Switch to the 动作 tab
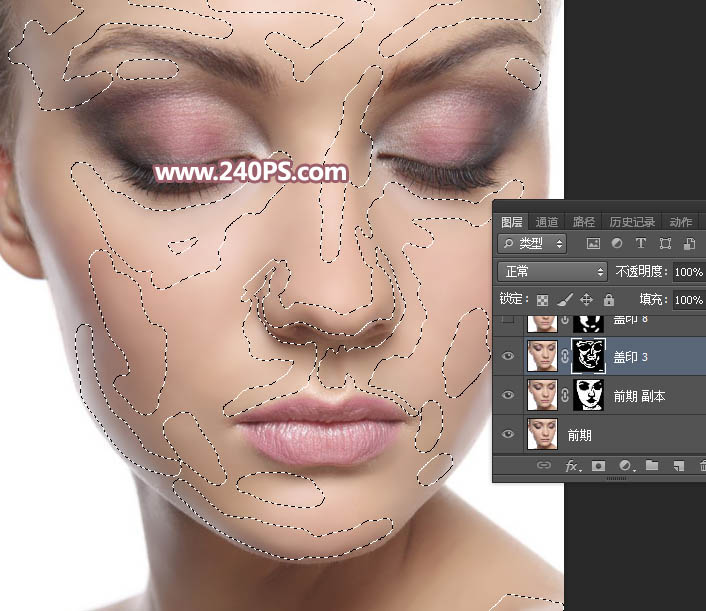Screen dimensions: 706x611 click(x=680, y=222)
